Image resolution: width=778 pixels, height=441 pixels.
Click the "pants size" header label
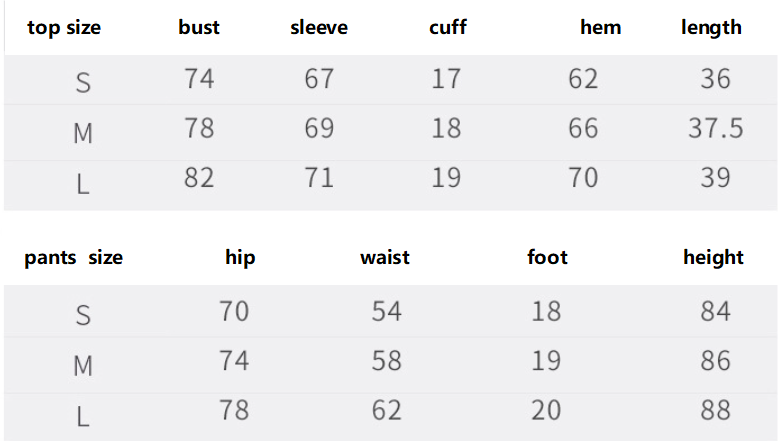[74, 258]
